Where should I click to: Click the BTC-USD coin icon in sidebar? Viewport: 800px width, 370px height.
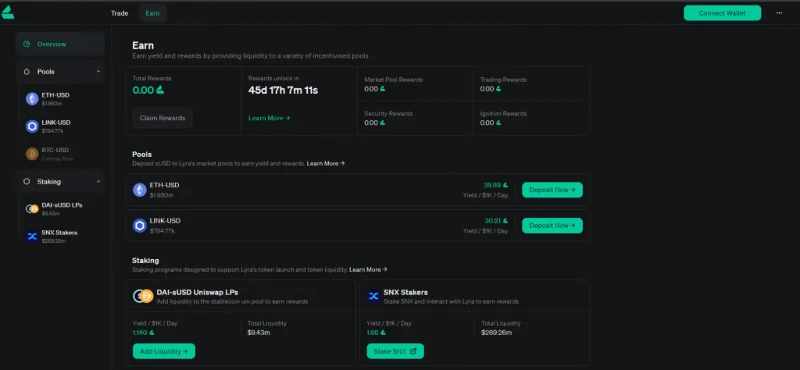32,154
